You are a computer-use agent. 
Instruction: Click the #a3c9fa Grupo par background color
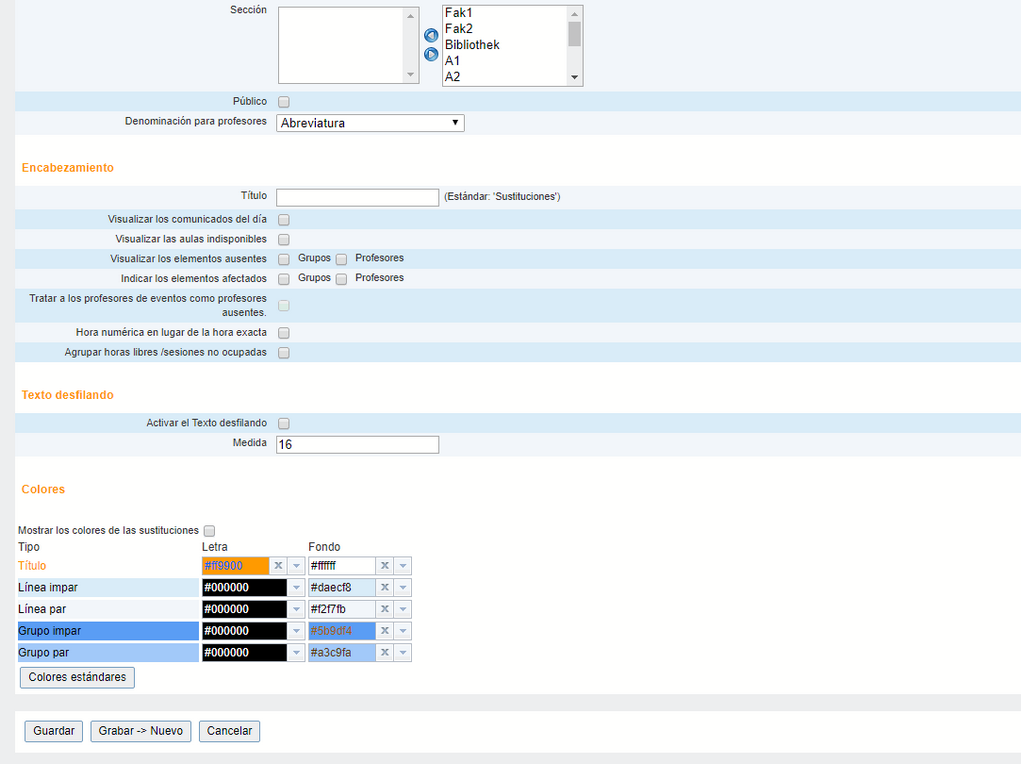[343, 652]
